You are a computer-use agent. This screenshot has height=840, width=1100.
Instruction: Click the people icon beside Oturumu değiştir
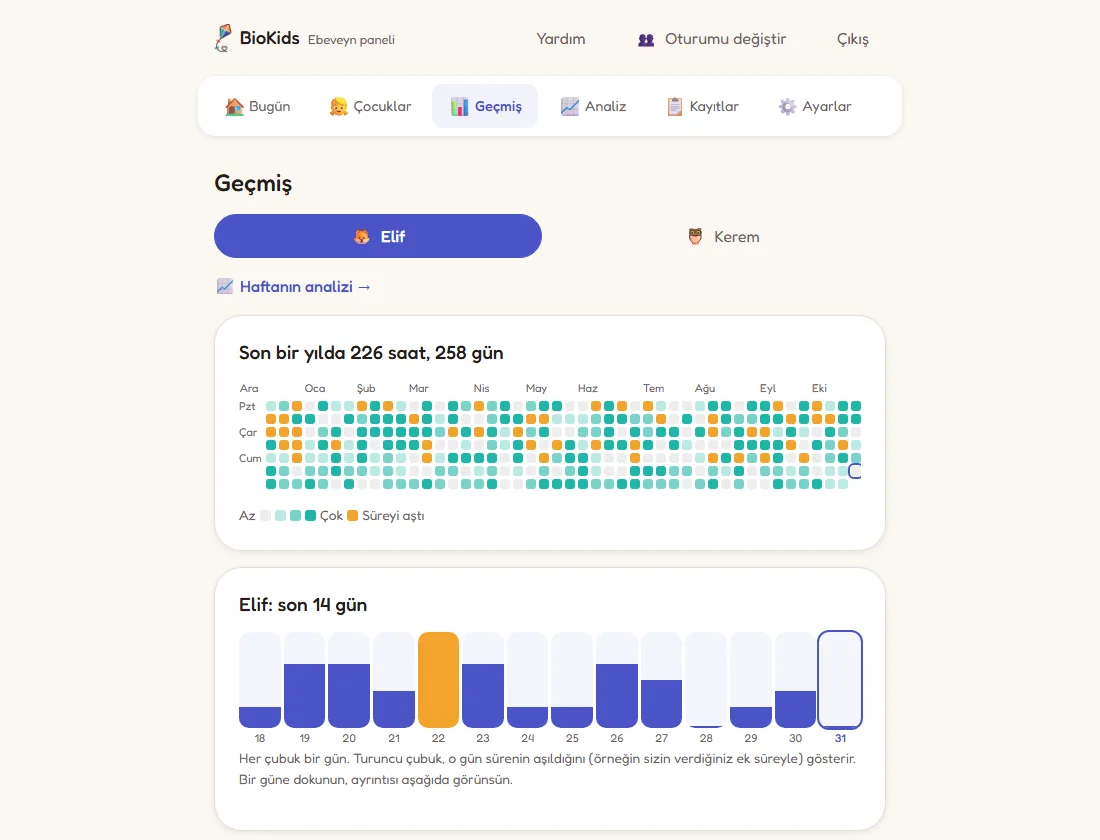(646, 40)
